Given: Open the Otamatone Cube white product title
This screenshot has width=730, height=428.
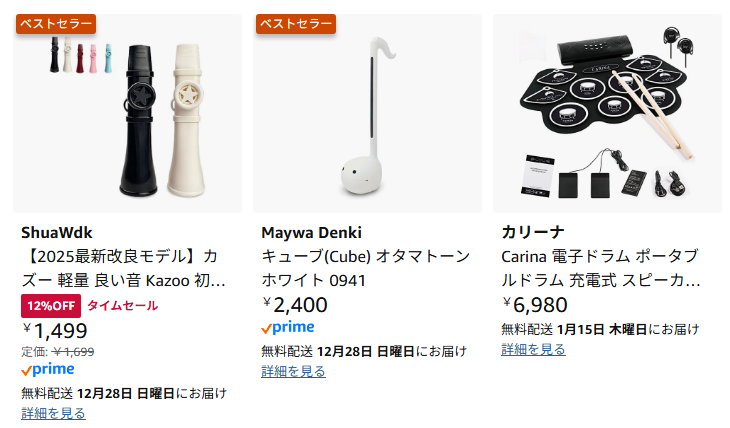Looking at the screenshot, I should click(x=365, y=268).
